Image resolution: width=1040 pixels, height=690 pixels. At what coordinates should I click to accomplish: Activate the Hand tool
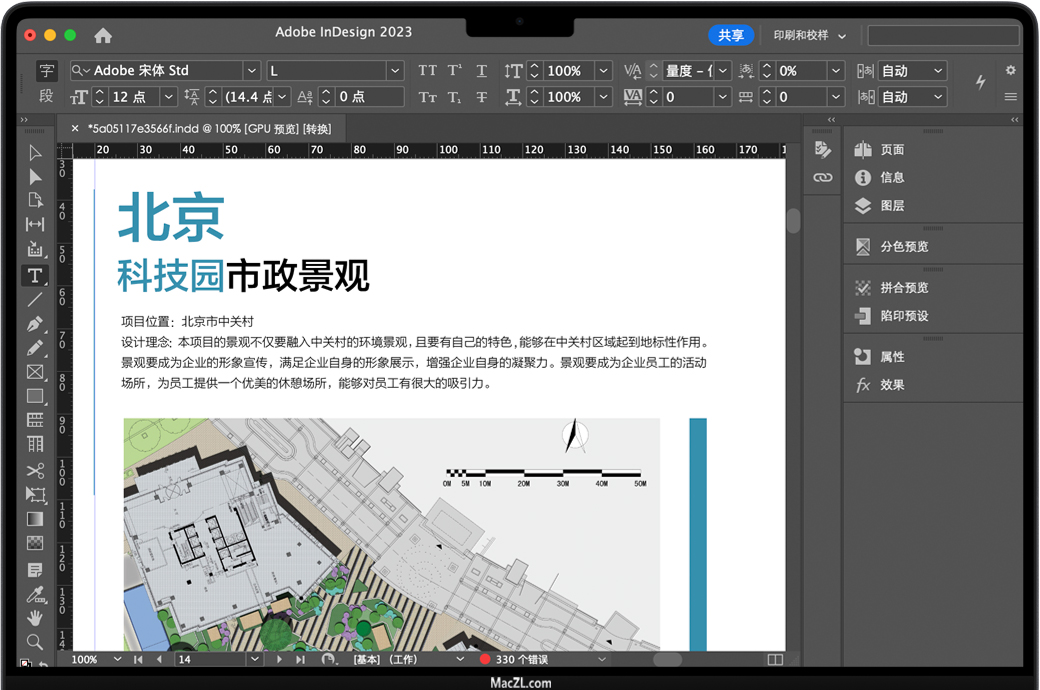[35, 617]
